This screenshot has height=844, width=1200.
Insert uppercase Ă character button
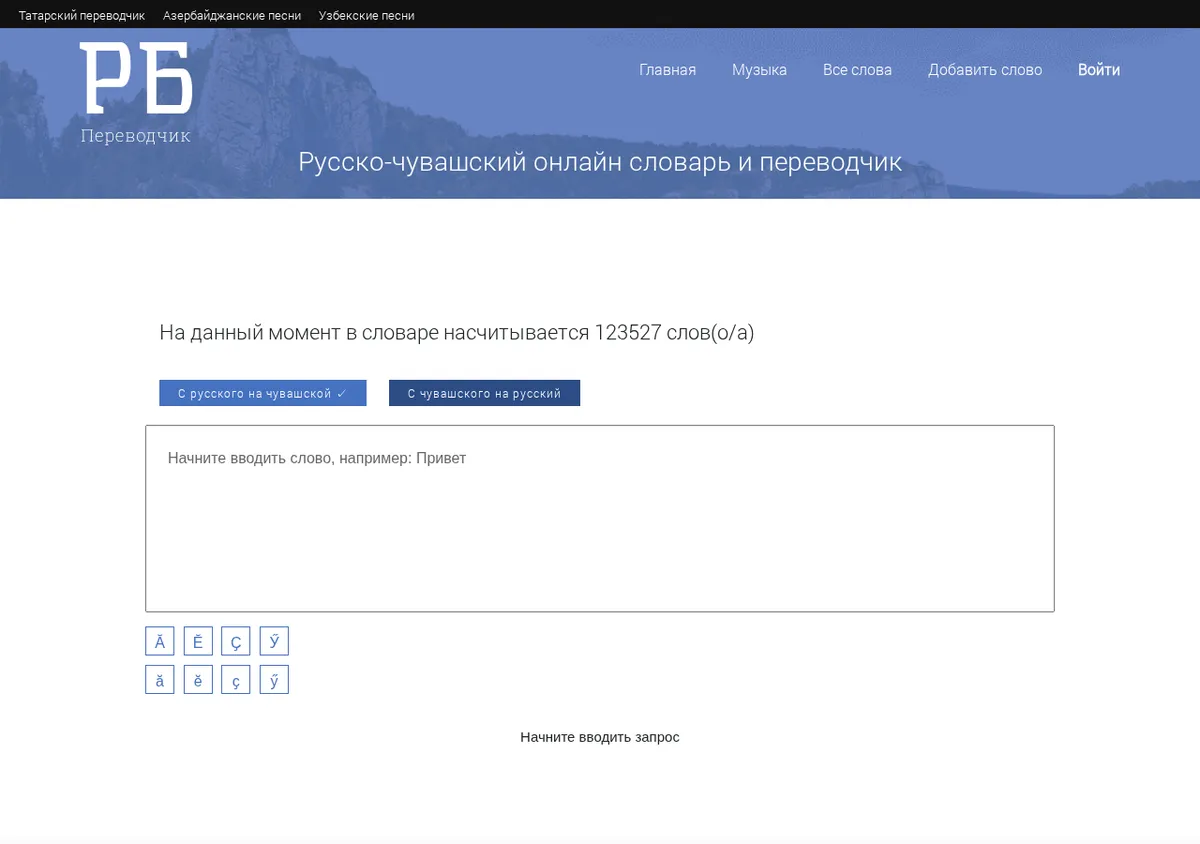pos(160,642)
